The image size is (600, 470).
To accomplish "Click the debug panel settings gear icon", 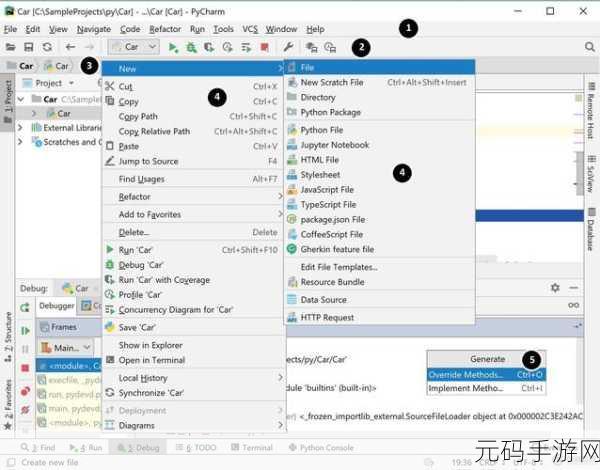I will (555, 287).
